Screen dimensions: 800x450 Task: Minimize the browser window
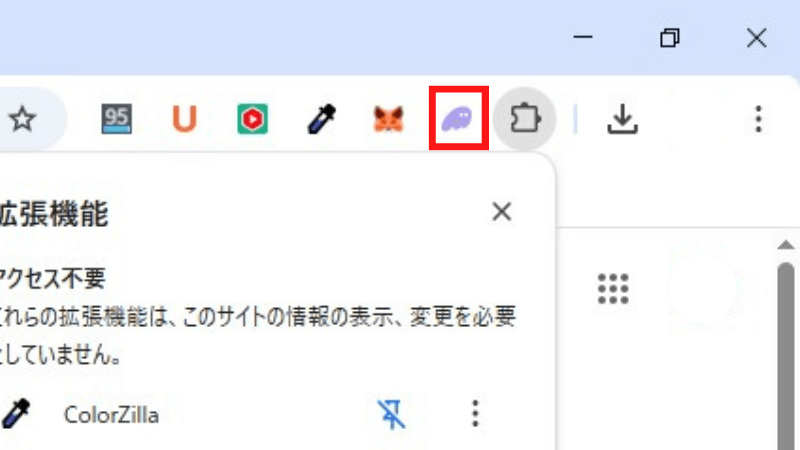(583, 37)
